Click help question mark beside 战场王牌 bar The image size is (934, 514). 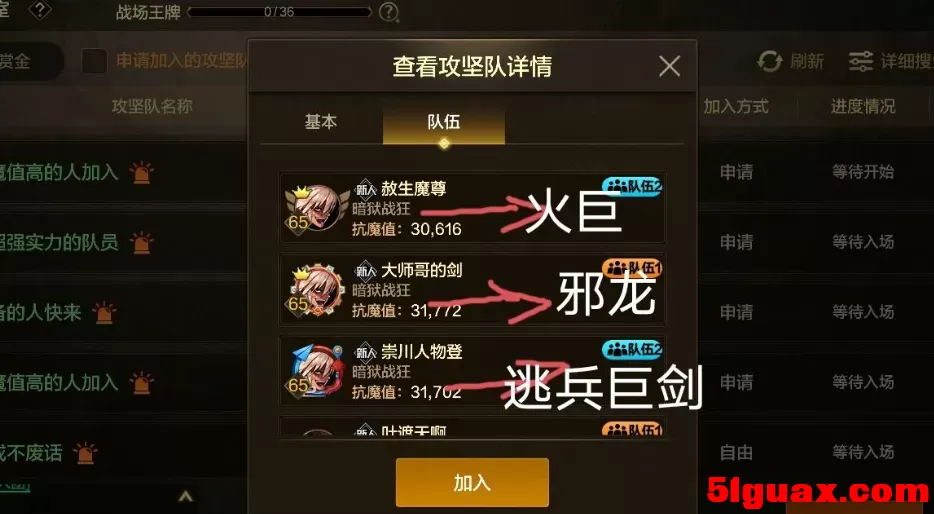coord(388,12)
